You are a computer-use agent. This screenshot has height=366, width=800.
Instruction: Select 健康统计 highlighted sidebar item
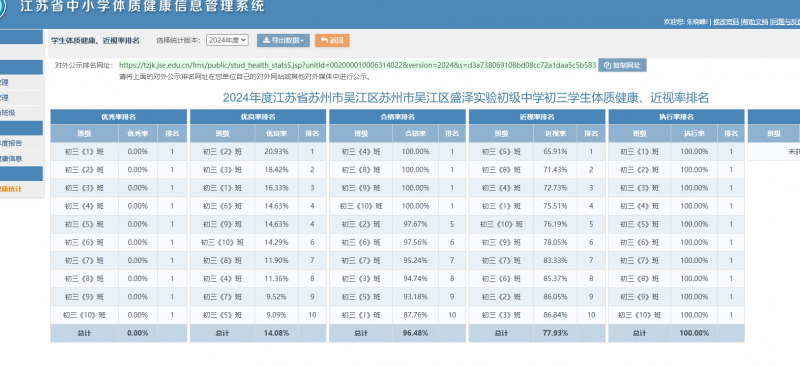point(11,189)
